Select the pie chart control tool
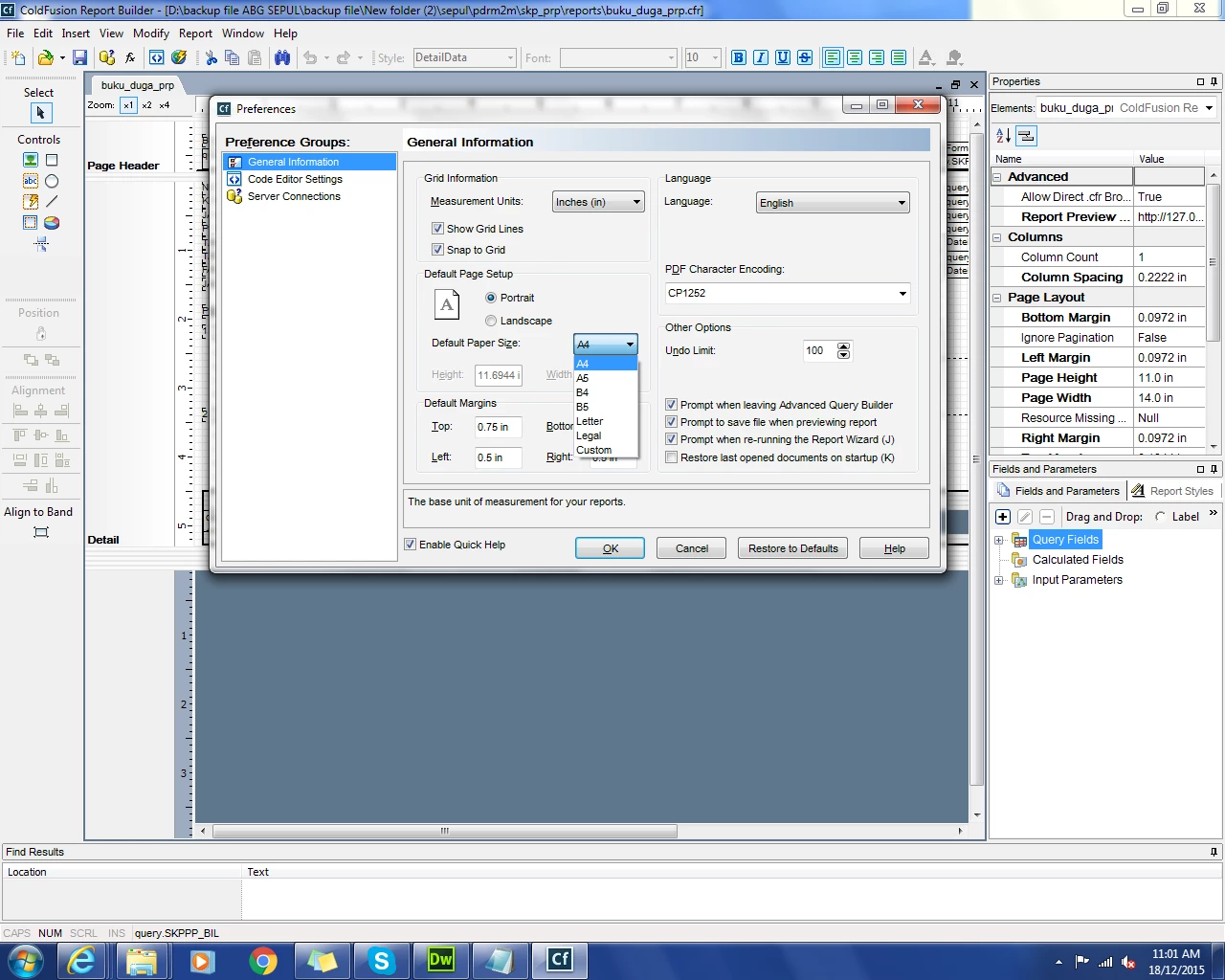 [x=52, y=222]
